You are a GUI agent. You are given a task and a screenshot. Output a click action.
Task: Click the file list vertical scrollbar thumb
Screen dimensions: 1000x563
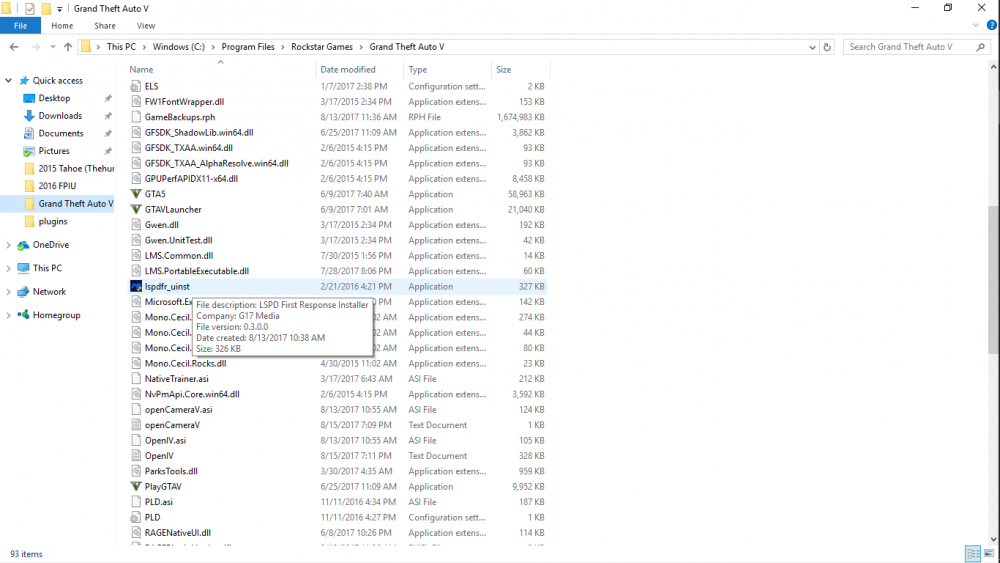(993, 279)
